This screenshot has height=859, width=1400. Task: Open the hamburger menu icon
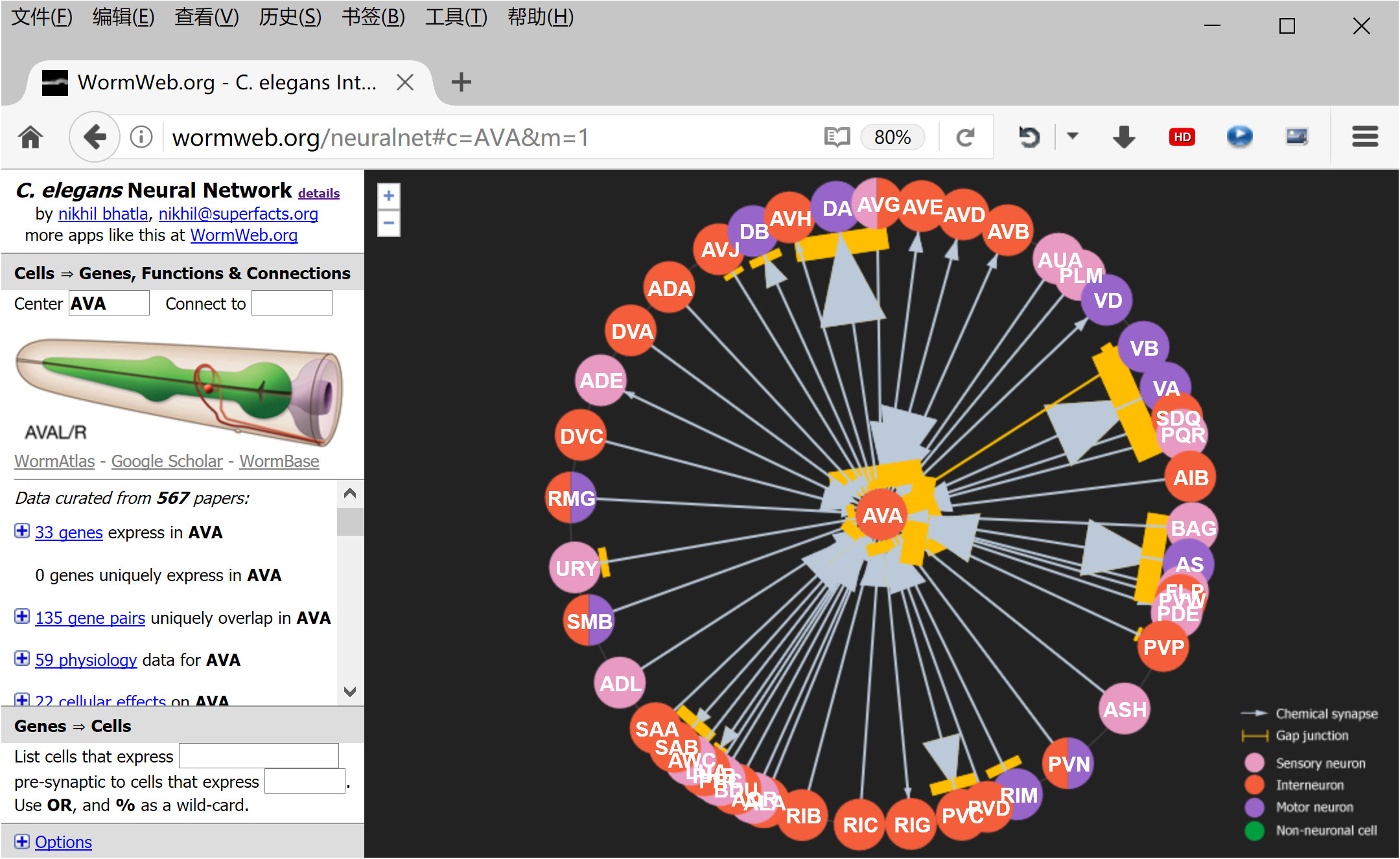coord(1364,137)
